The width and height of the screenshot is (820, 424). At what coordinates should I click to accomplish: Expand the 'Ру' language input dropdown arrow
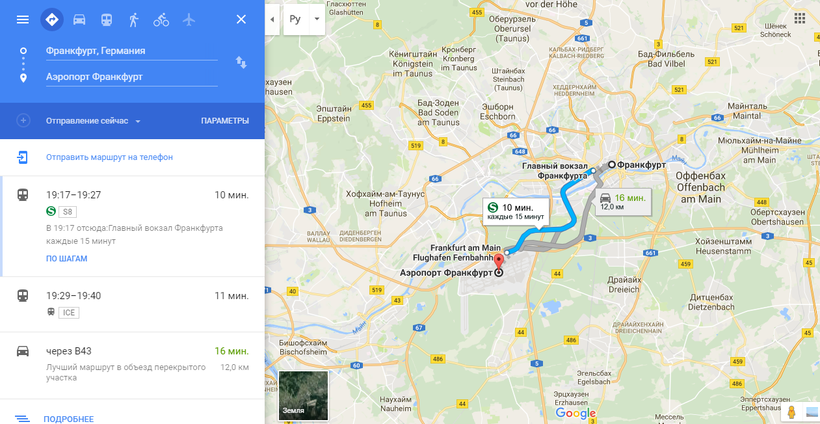click(316, 19)
